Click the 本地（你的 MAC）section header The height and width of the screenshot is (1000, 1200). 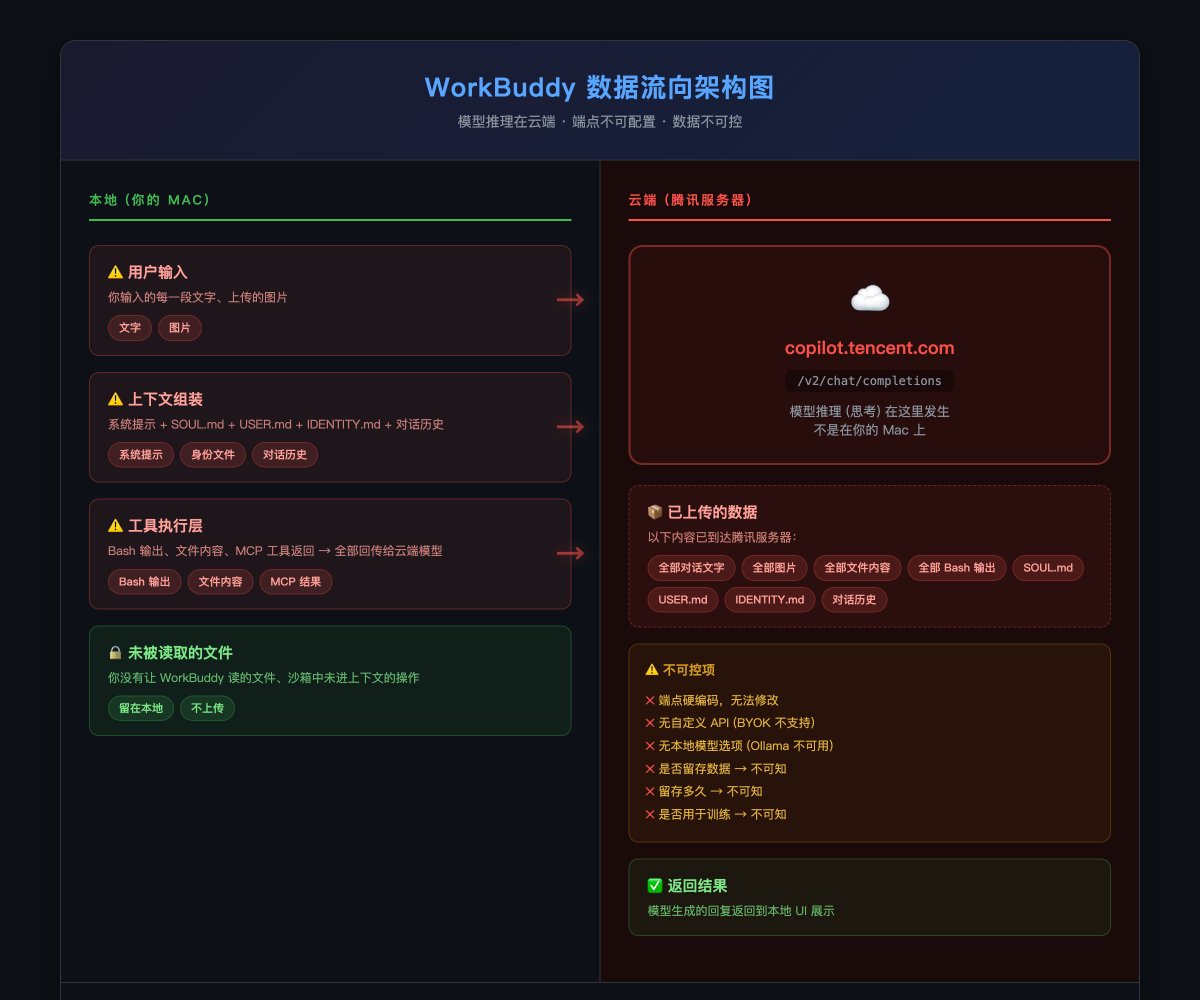[x=150, y=200]
